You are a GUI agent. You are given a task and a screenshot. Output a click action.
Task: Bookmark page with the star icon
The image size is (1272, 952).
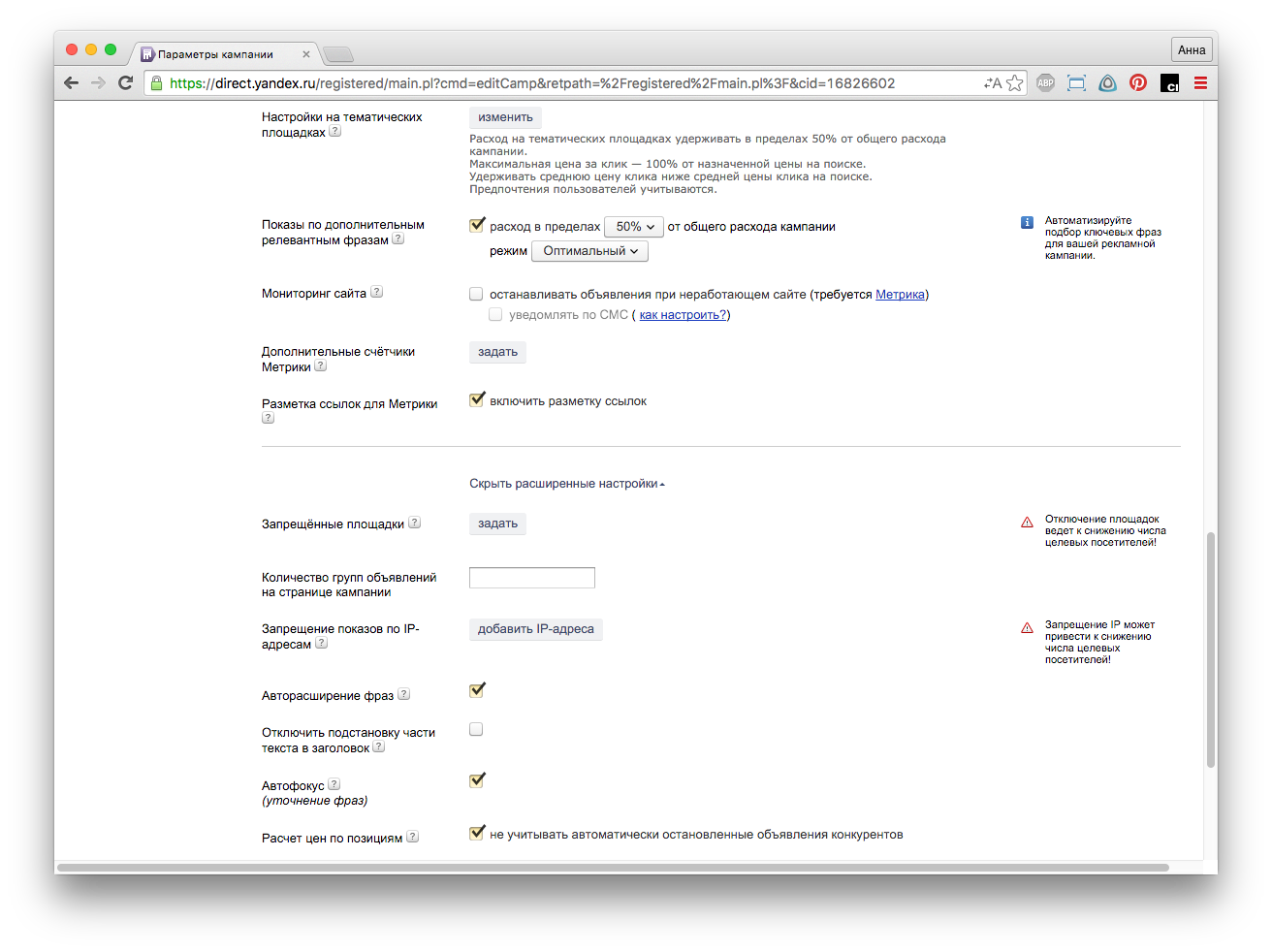(1014, 83)
